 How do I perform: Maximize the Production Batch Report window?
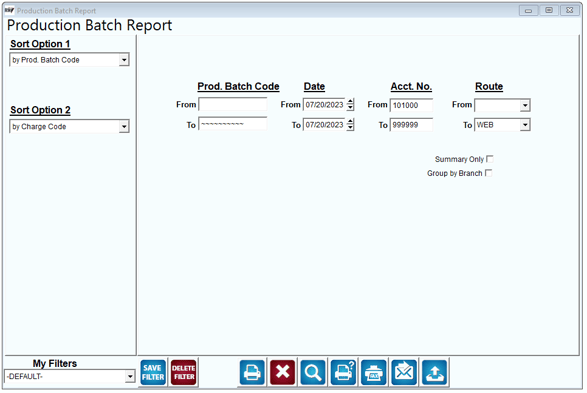(x=549, y=11)
